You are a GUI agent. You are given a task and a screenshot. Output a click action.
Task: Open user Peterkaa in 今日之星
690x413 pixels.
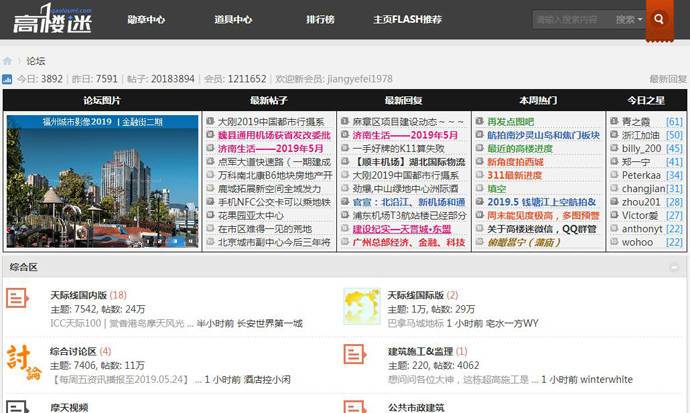click(641, 175)
